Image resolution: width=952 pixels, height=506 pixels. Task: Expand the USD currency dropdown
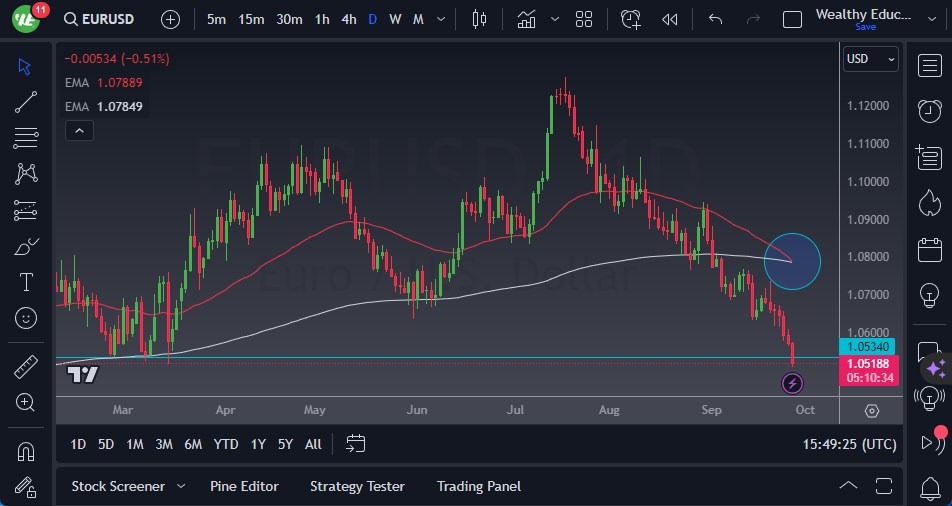[x=870, y=59]
